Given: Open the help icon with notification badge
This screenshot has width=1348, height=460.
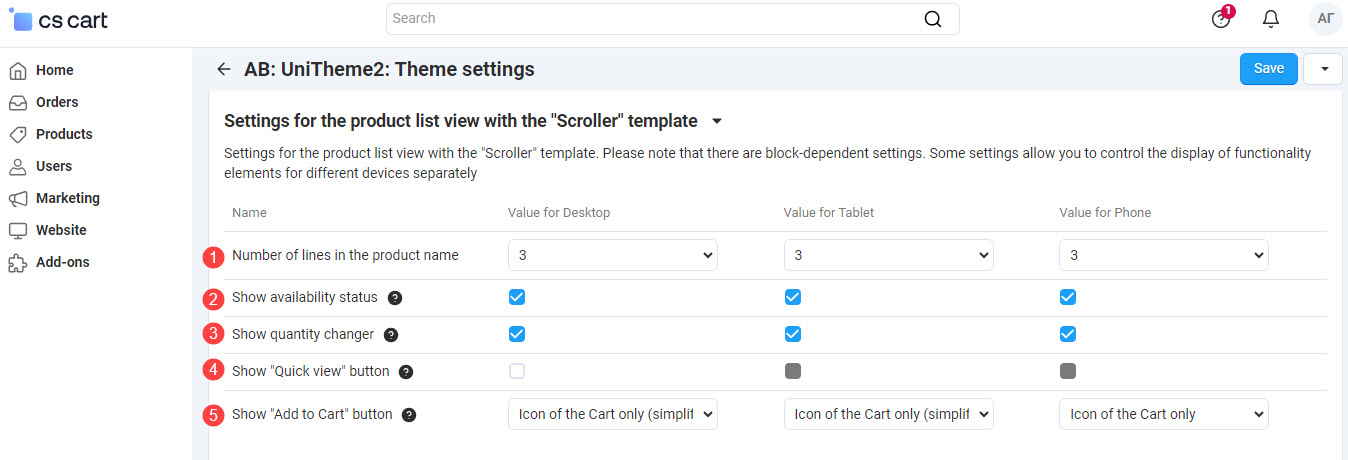Looking at the screenshot, I should 1221,18.
